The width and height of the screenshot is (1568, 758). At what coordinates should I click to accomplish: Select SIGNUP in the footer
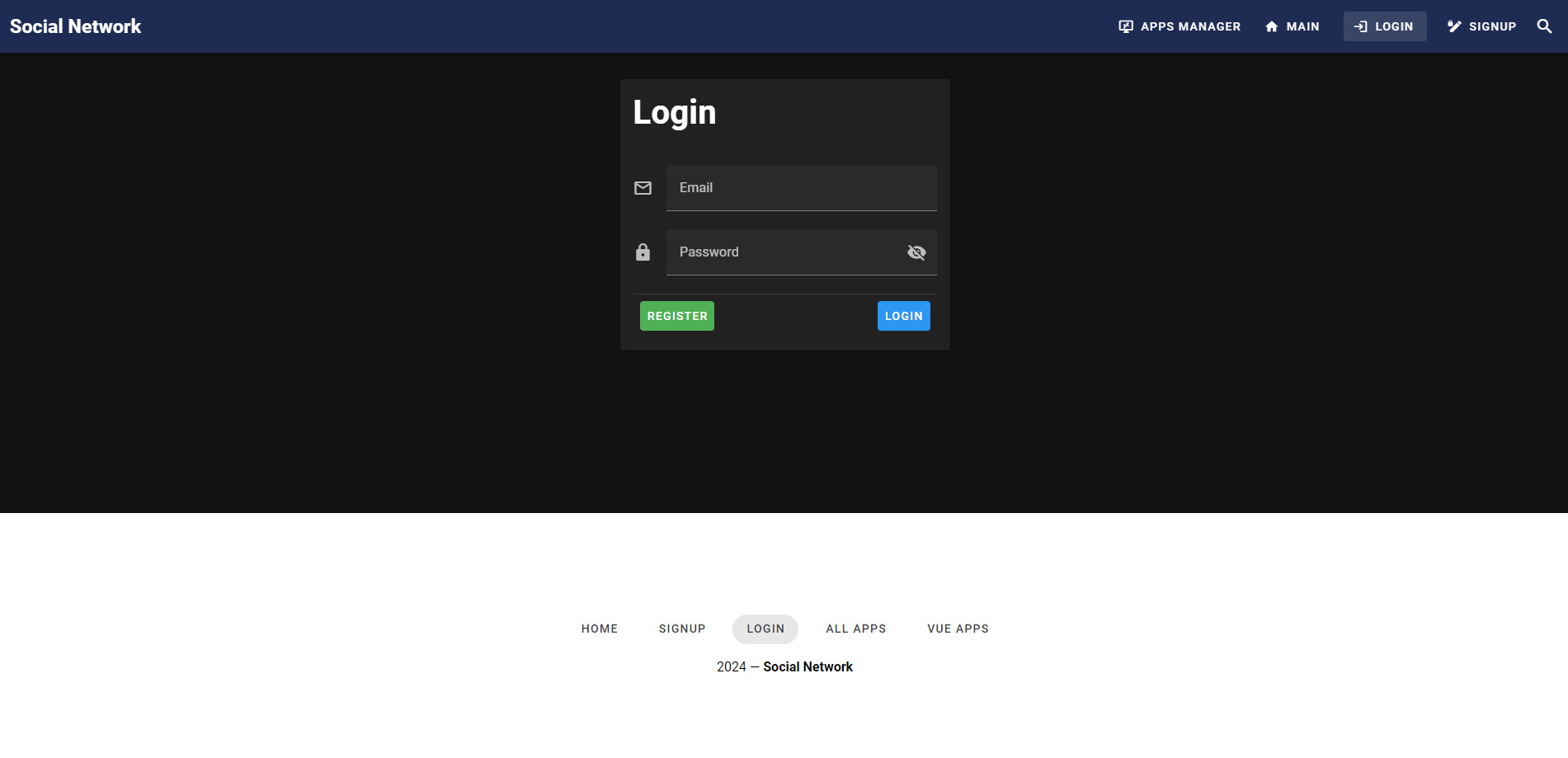(682, 628)
